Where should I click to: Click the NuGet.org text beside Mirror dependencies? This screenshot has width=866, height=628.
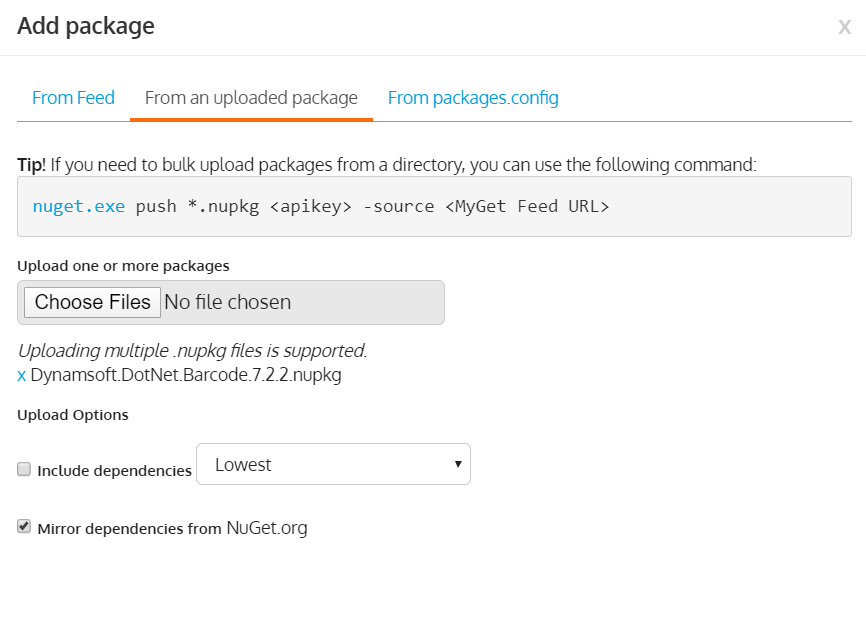267,528
